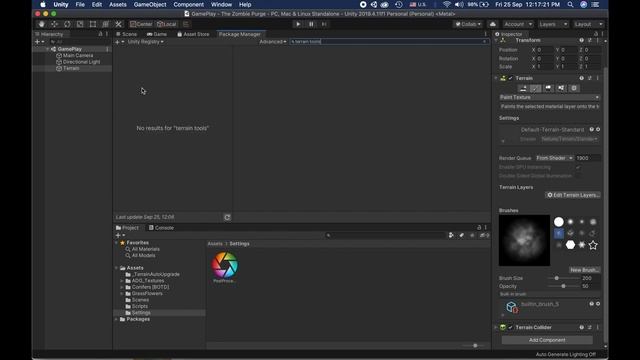Open the custom editor tools icon
The width and height of the screenshot is (640, 360).
[x=118, y=24]
